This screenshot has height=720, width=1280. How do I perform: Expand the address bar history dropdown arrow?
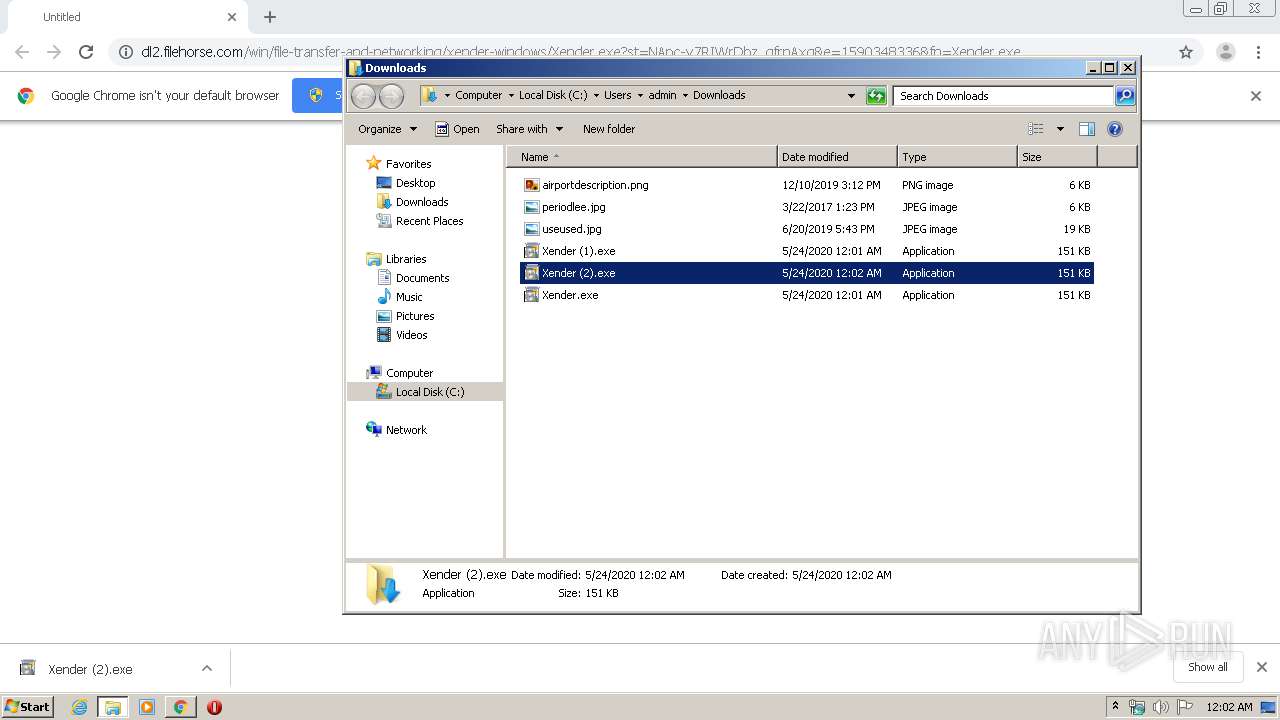[x=851, y=96]
